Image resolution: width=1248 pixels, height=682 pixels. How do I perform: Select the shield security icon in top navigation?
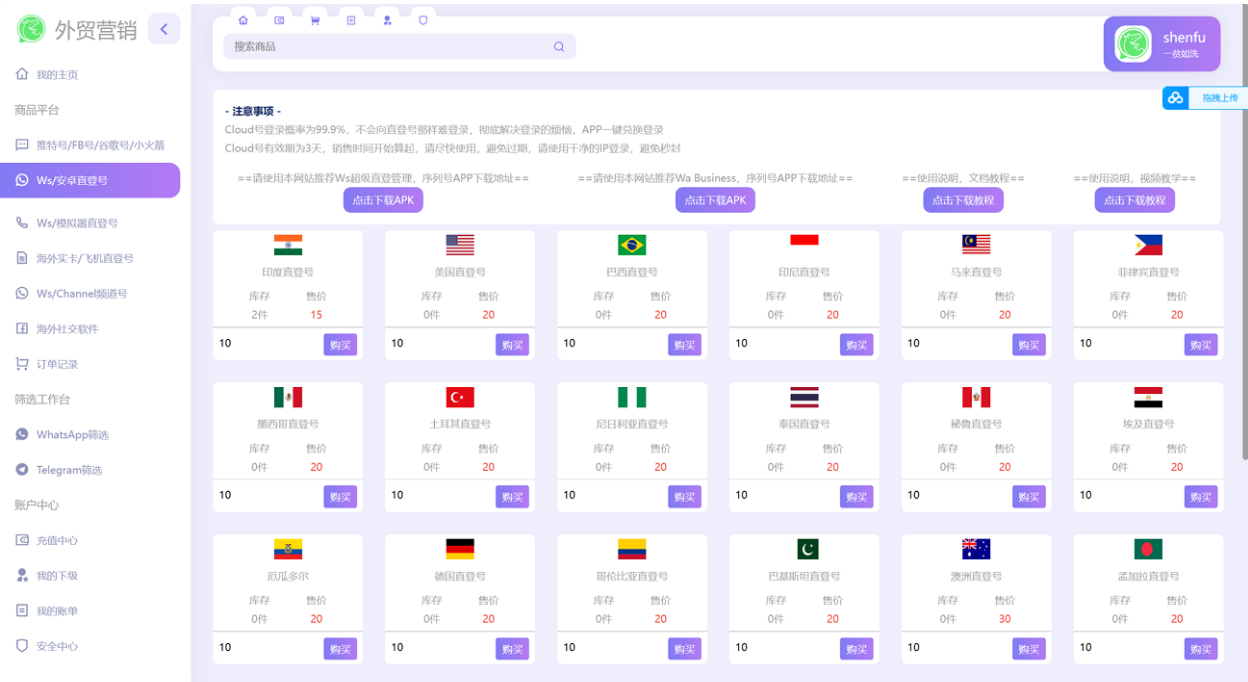point(423,20)
